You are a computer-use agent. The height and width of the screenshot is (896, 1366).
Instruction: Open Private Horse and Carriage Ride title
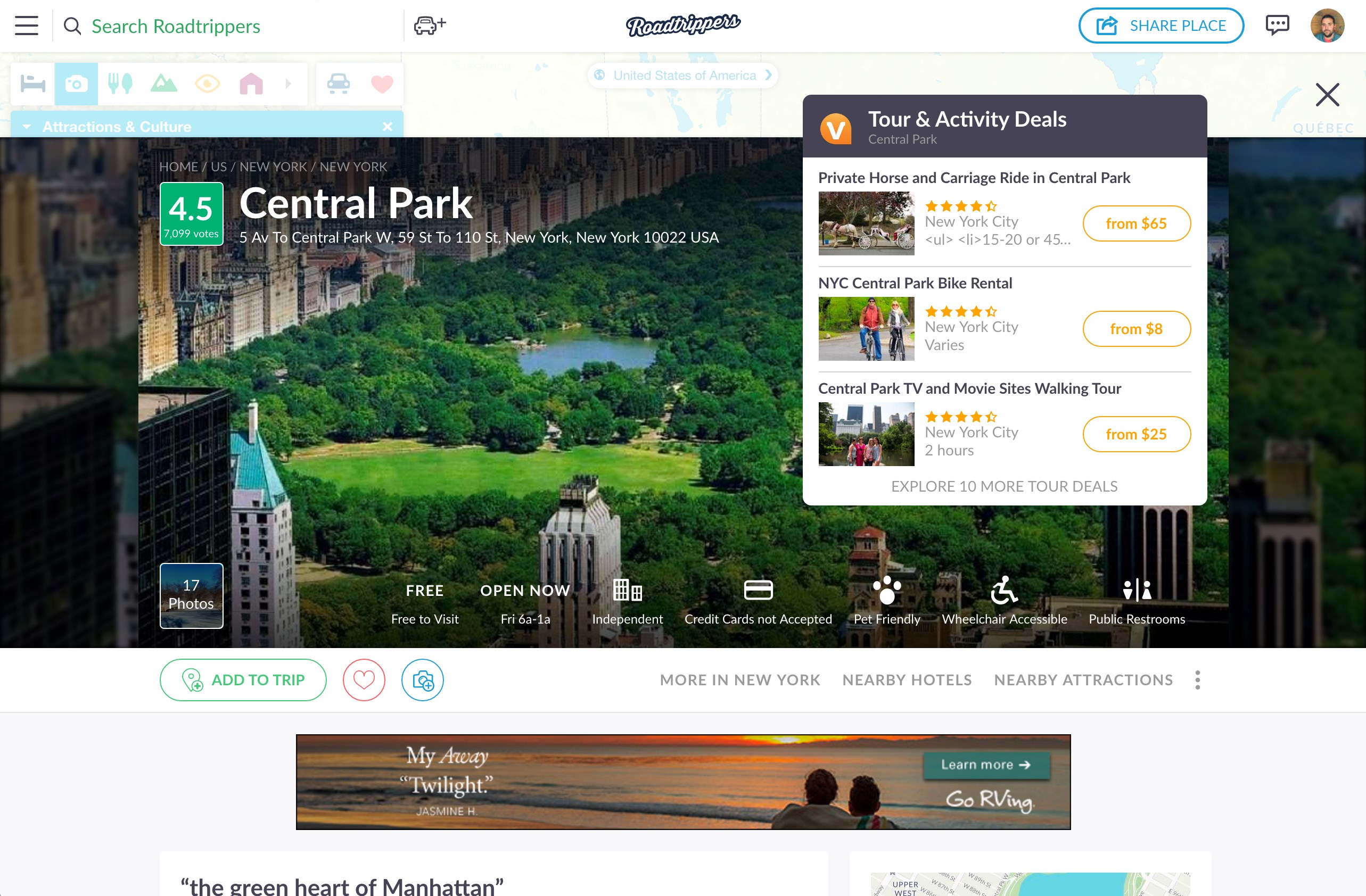[974, 177]
